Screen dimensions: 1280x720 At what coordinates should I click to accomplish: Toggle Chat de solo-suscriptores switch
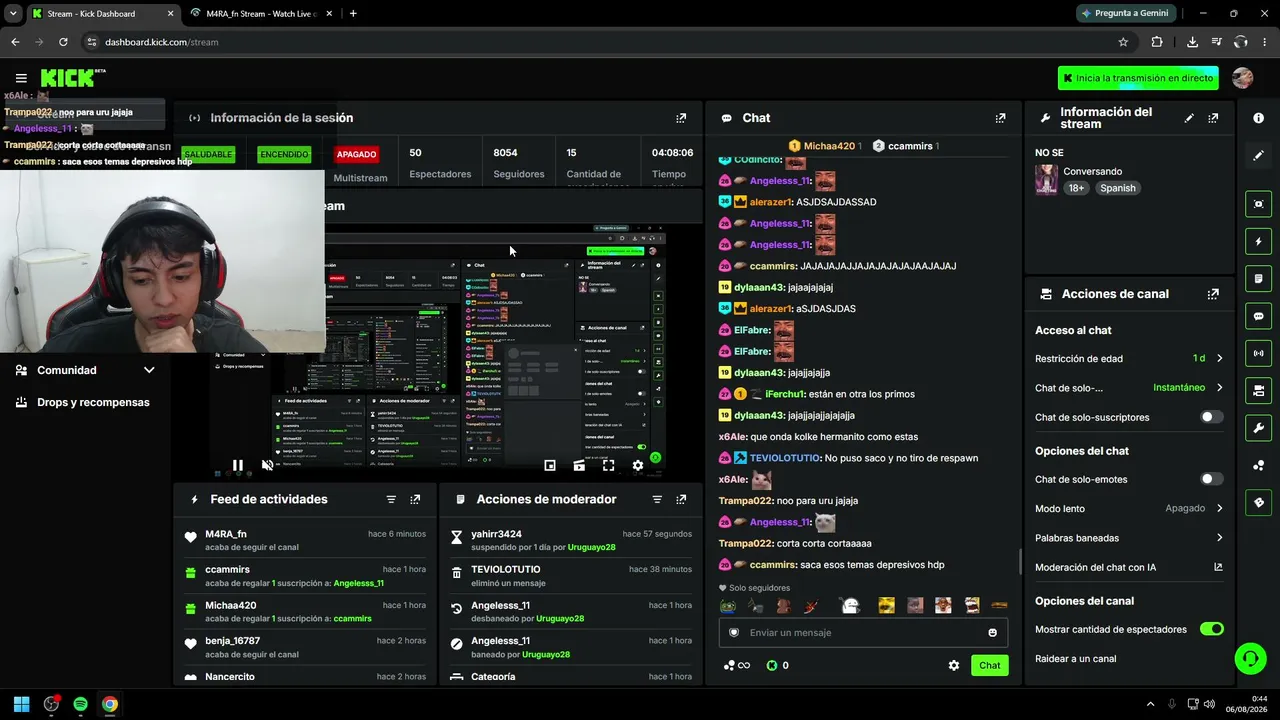click(x=1211, y=417)
